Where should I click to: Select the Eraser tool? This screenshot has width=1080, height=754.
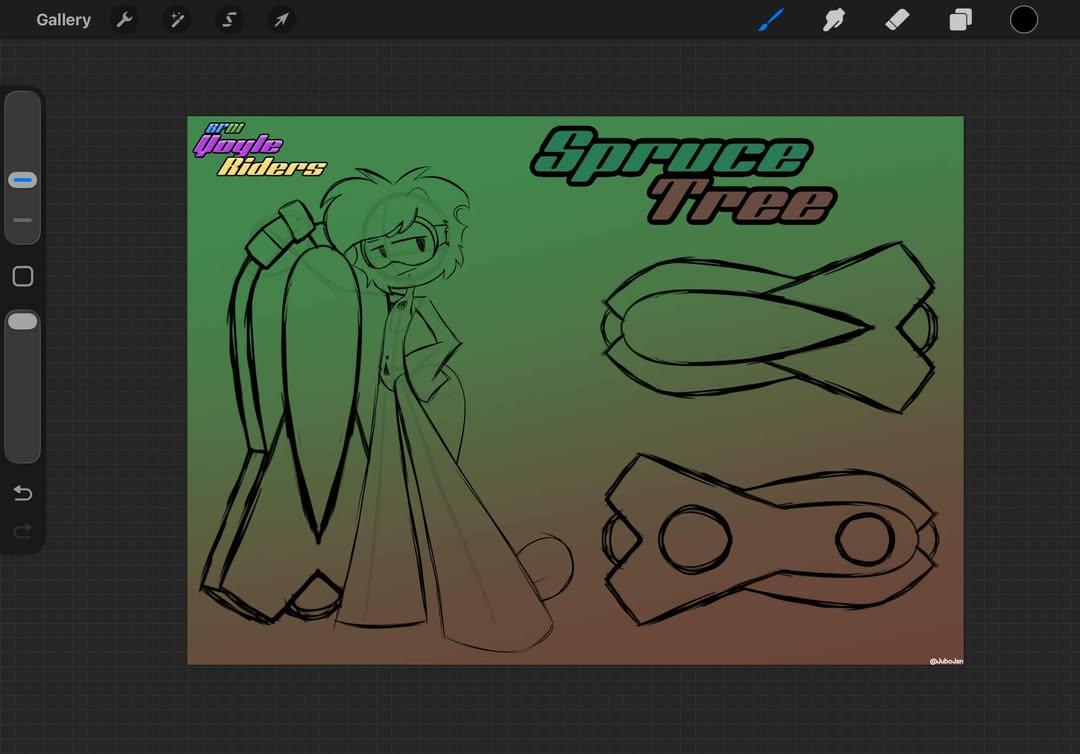(897, 20)
